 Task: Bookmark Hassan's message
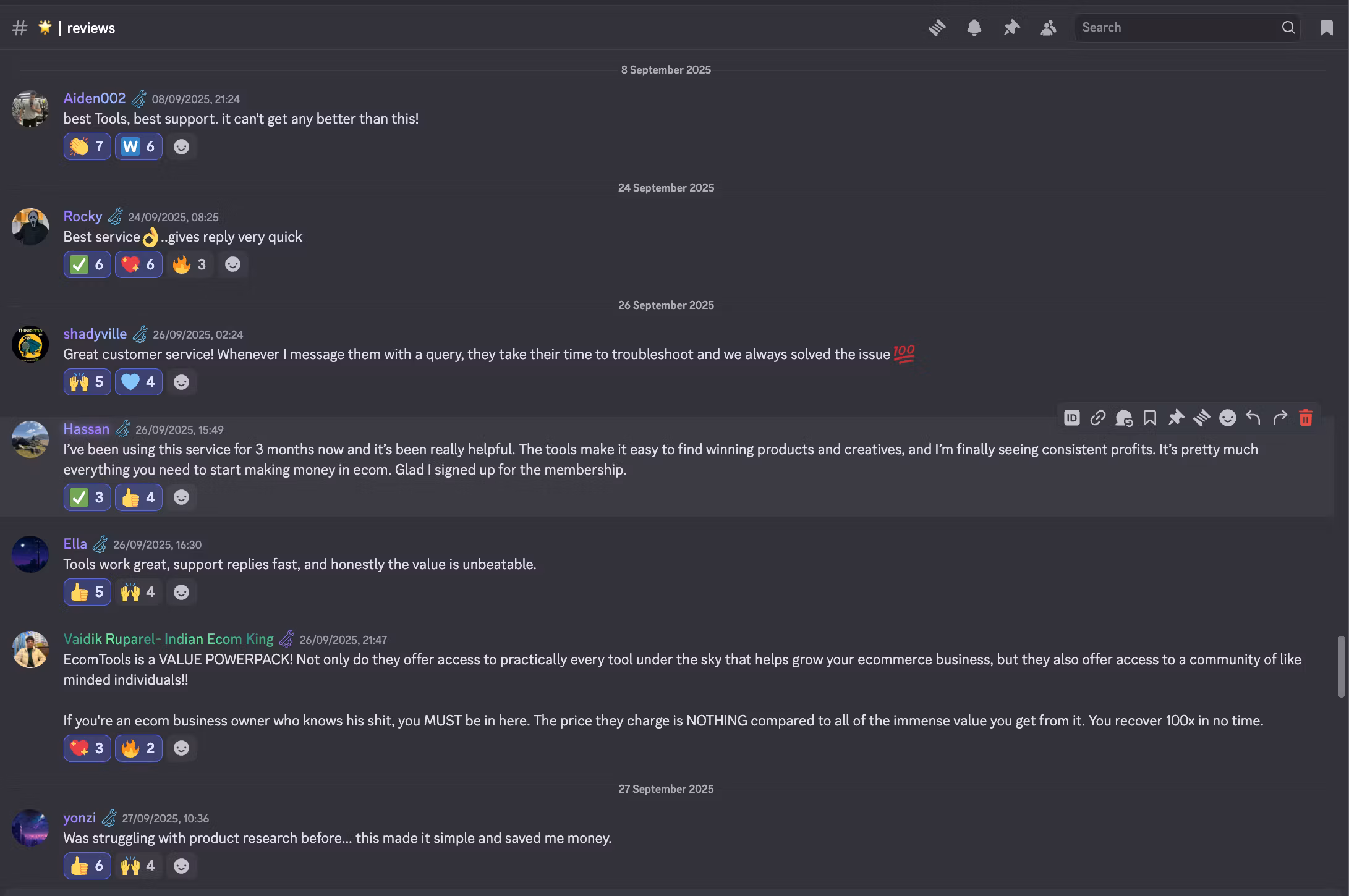(1150, 418)
